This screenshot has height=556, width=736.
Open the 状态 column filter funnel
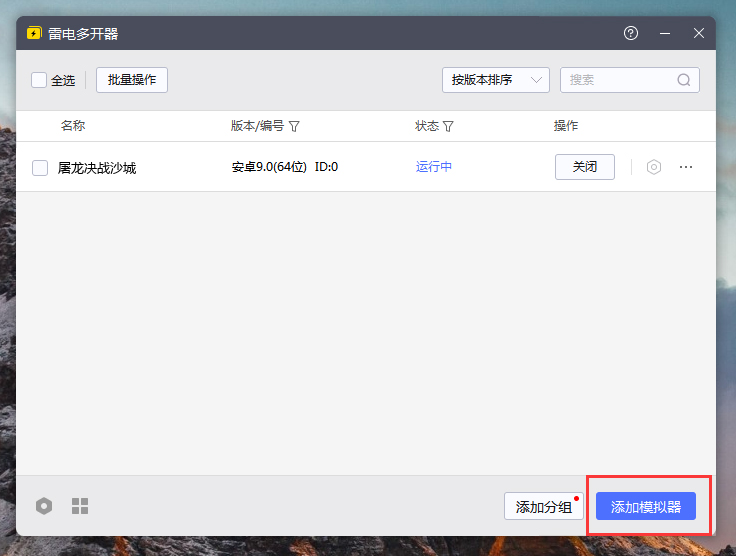448,127
